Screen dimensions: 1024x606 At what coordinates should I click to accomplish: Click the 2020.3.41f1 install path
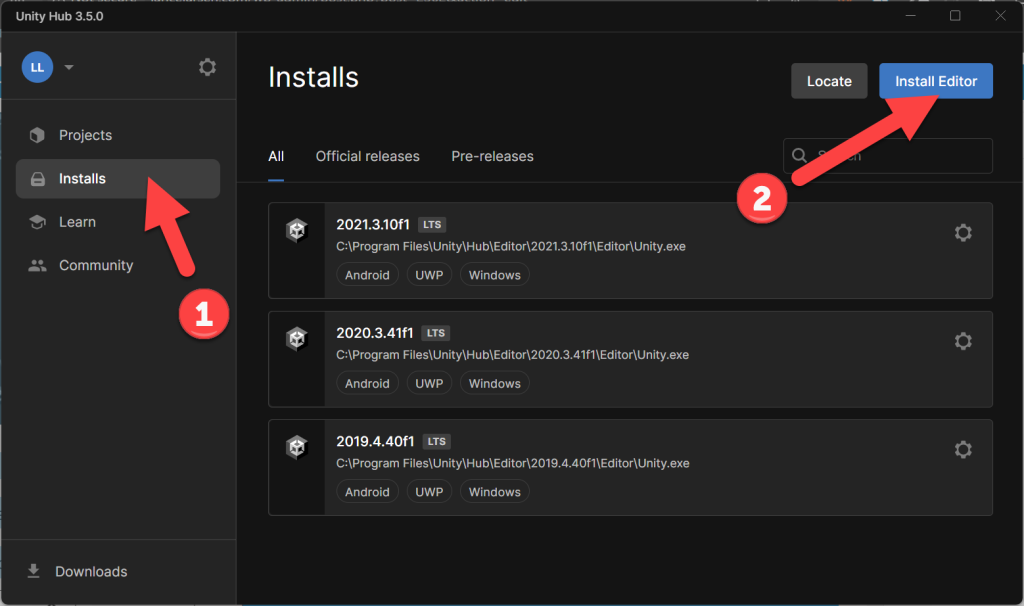(513, 355)
